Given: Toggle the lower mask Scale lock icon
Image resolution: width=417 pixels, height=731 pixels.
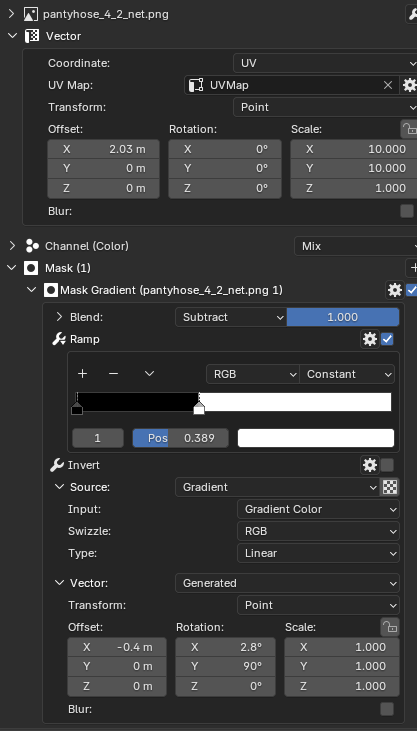Looking at the screenshot, I should pos(390,627).
